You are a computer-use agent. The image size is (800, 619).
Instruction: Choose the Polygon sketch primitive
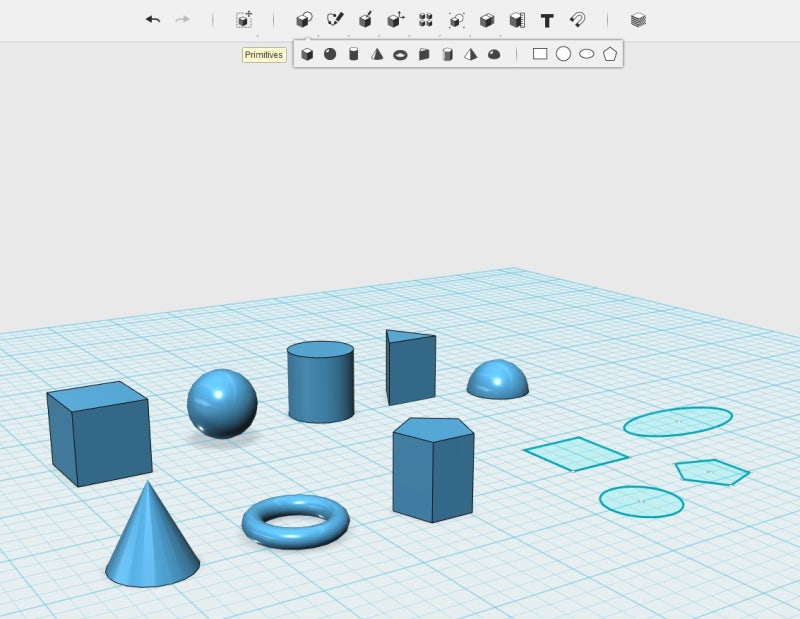pyautogui.click(x=610, y=54)
